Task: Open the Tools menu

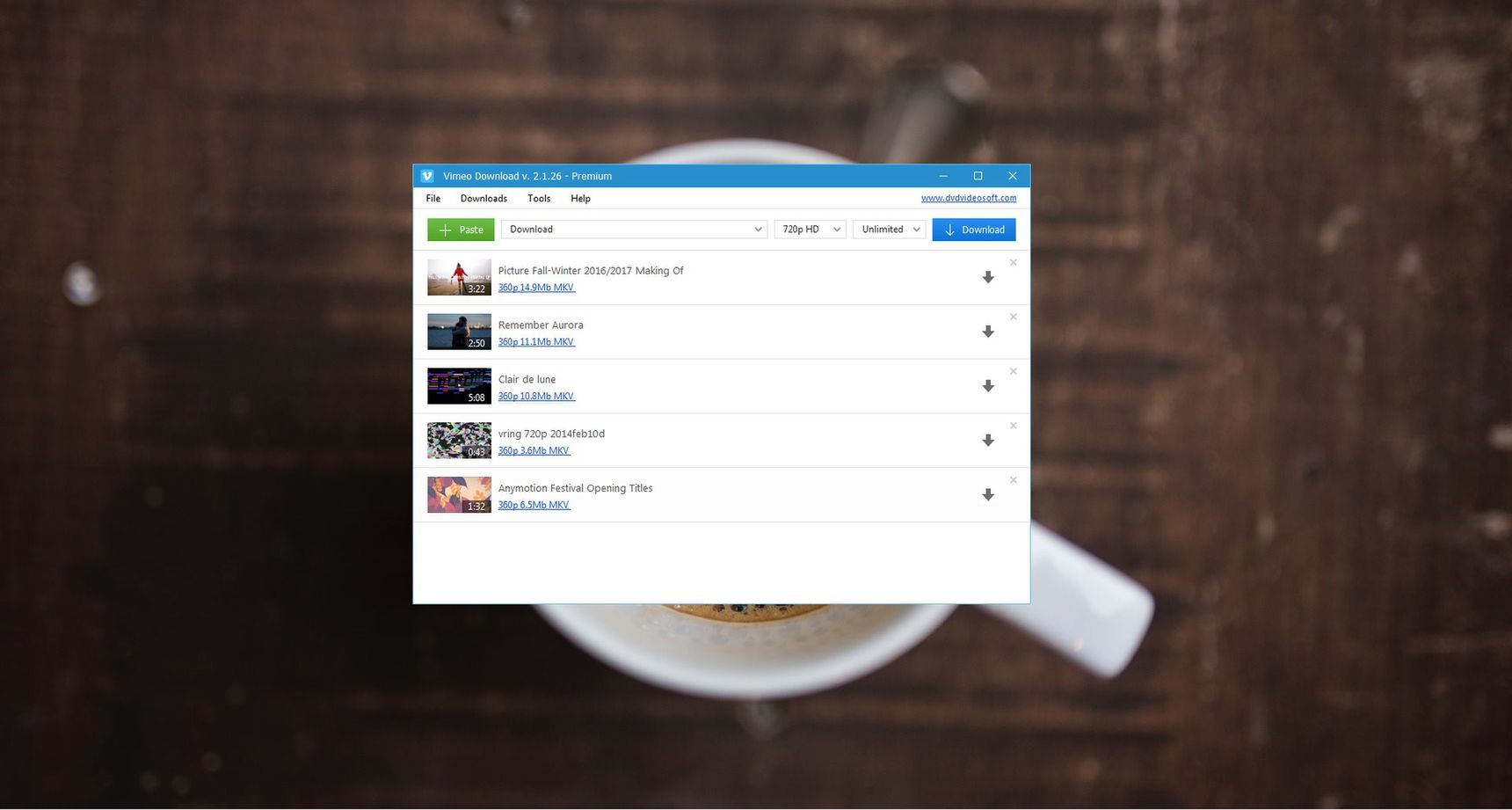Action: (x=539, y=199)
